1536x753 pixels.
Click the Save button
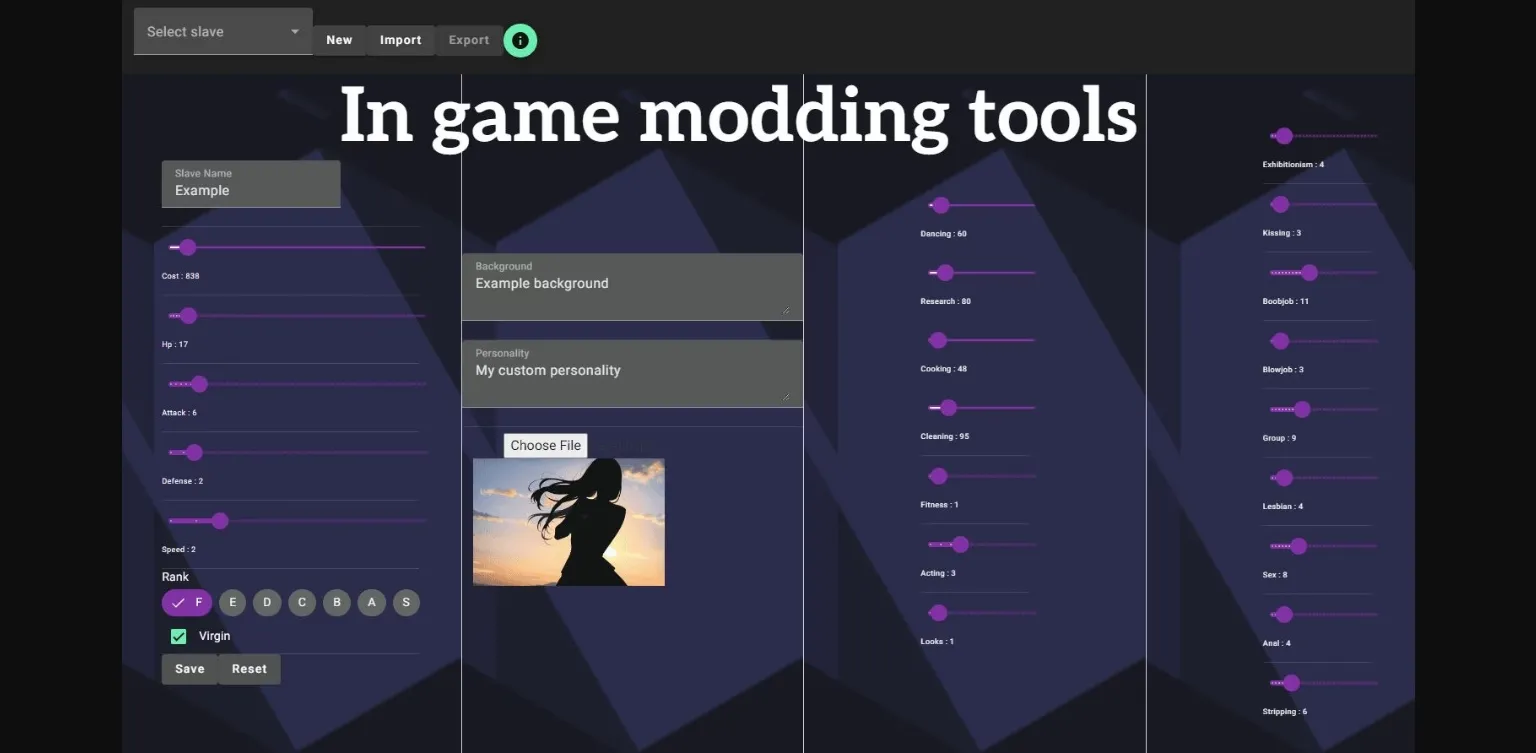click(190, 669)
